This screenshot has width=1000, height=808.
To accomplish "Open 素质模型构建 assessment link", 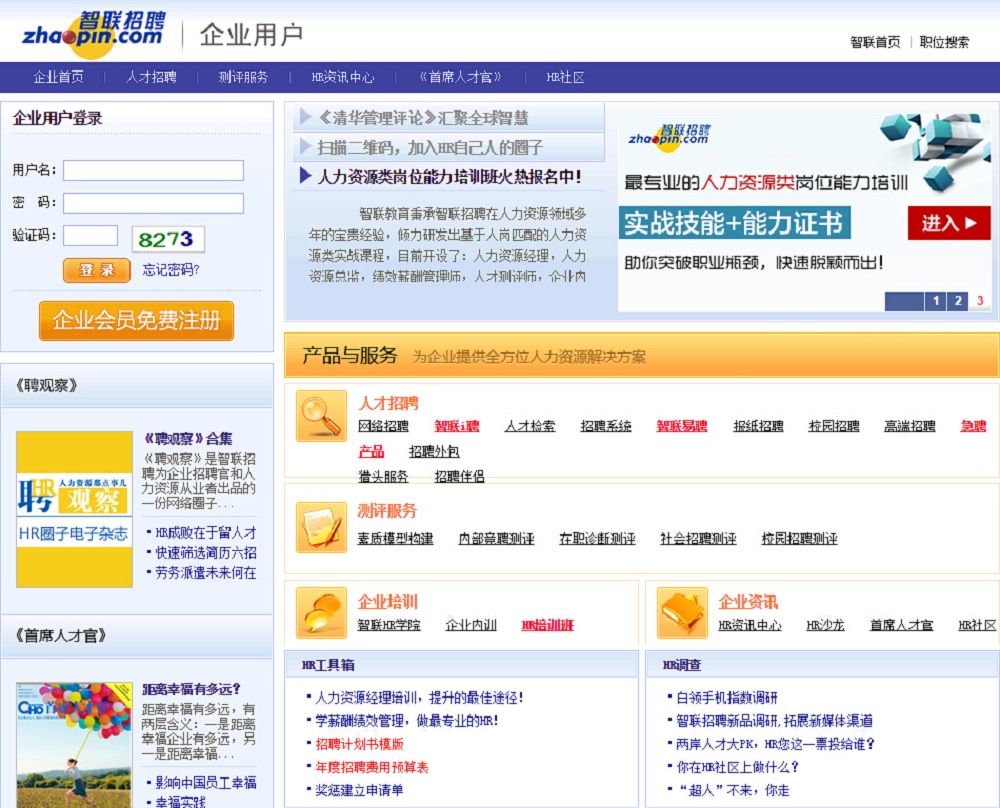I will tap(395, 538).
